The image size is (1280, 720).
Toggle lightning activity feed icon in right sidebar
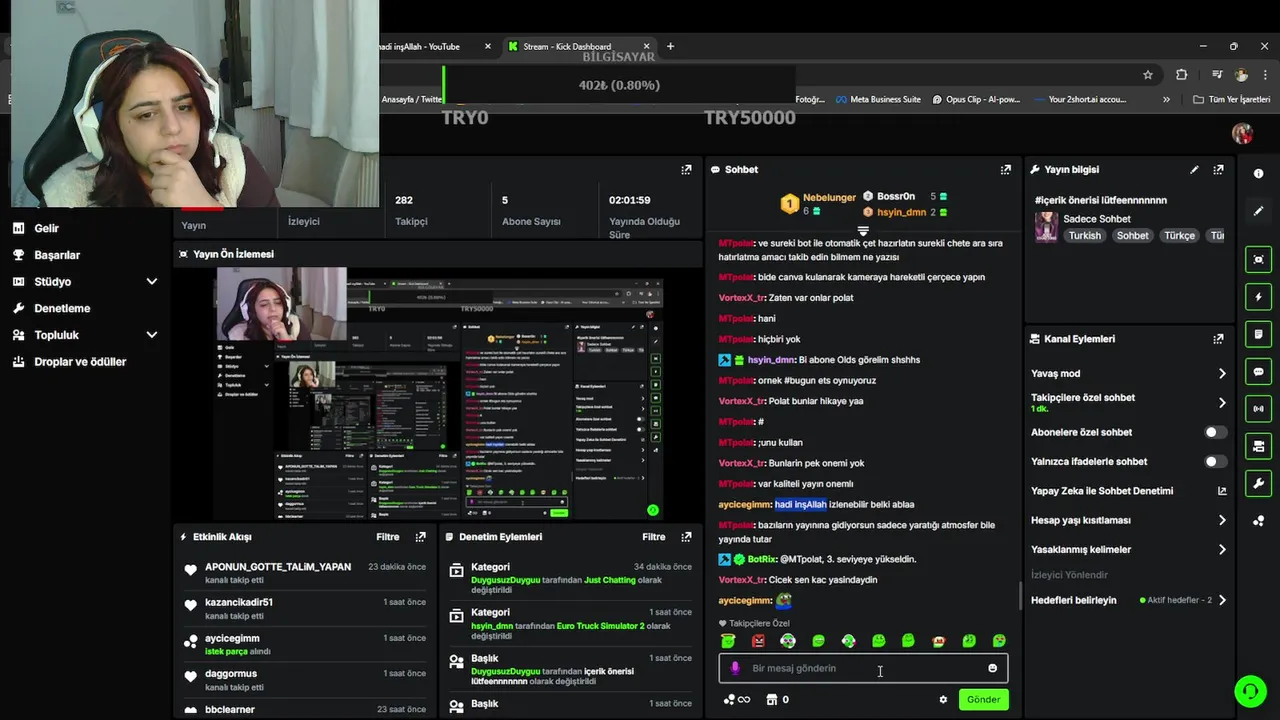tap(1258, 297)
